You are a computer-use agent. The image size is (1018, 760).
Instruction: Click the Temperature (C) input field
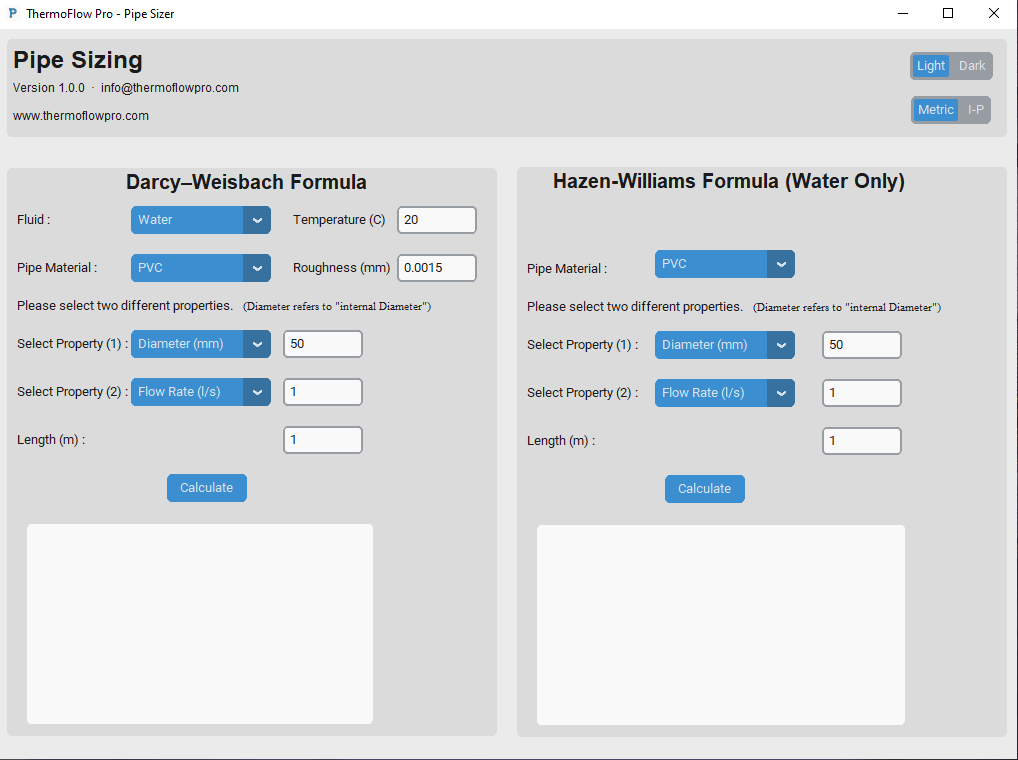coord(437,220)
